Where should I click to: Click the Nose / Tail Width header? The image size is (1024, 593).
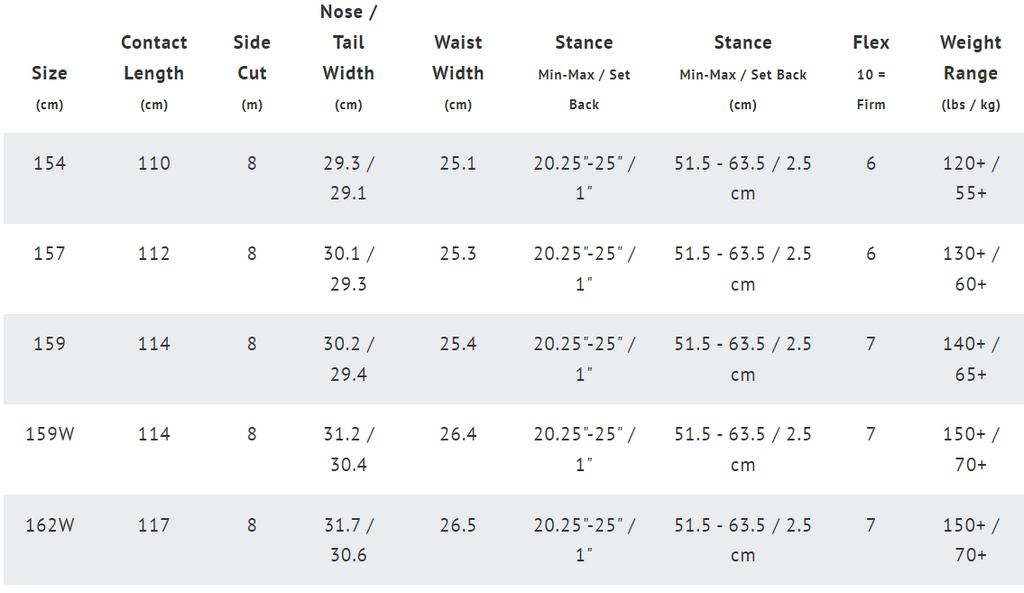tap(349, 57)
